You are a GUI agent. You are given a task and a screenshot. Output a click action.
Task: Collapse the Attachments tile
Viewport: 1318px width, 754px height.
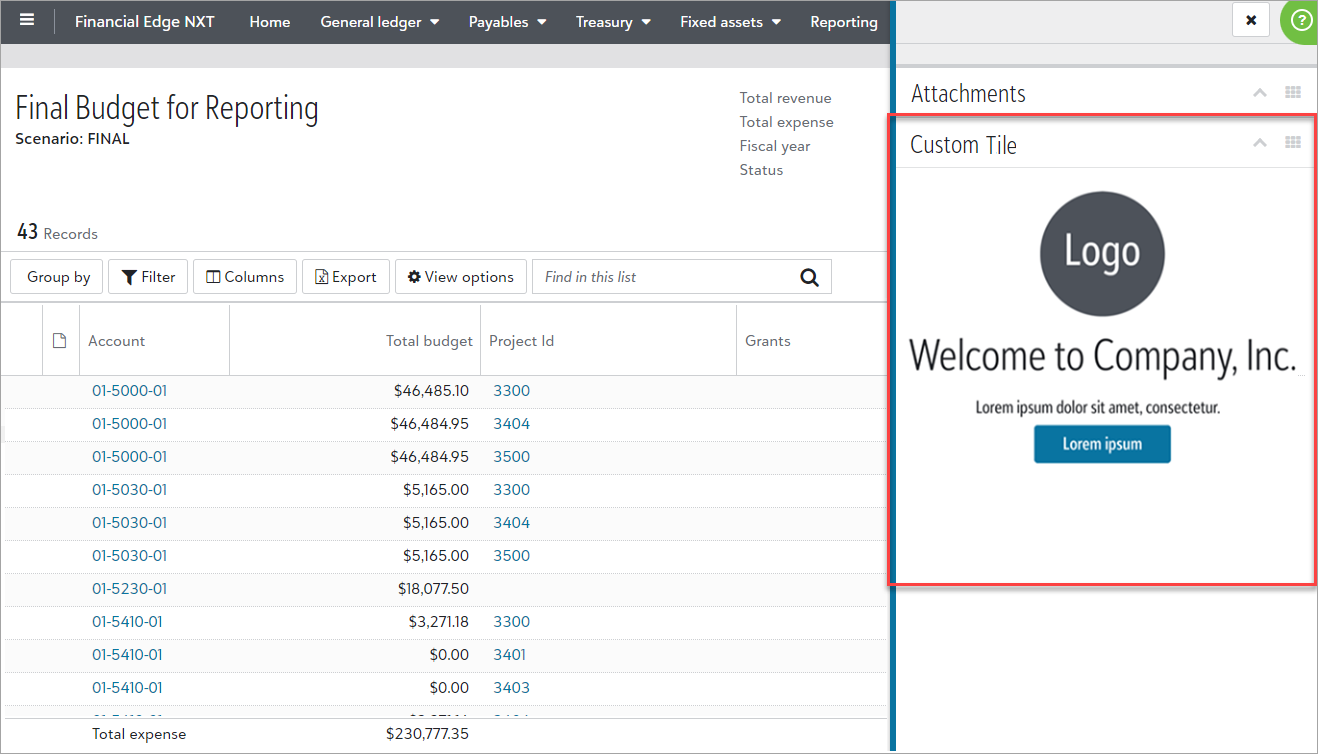tap(1260, 93)
